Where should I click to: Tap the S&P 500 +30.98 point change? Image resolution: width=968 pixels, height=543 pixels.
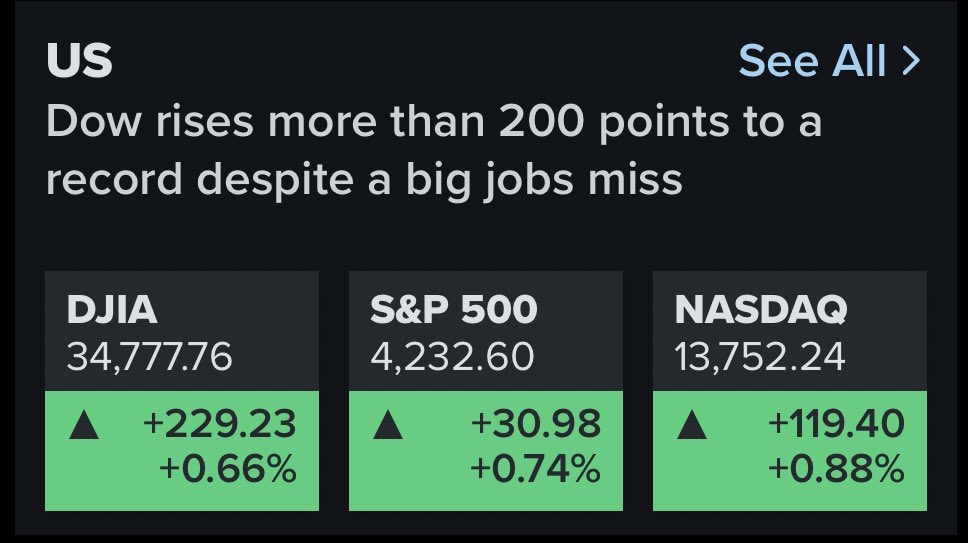coord(535,424)
